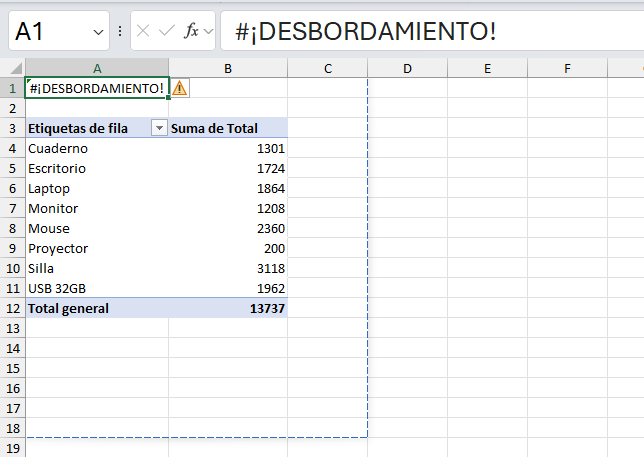644x457 pixels.
Task: Select column E header
Action: click(x=487, y=68)
